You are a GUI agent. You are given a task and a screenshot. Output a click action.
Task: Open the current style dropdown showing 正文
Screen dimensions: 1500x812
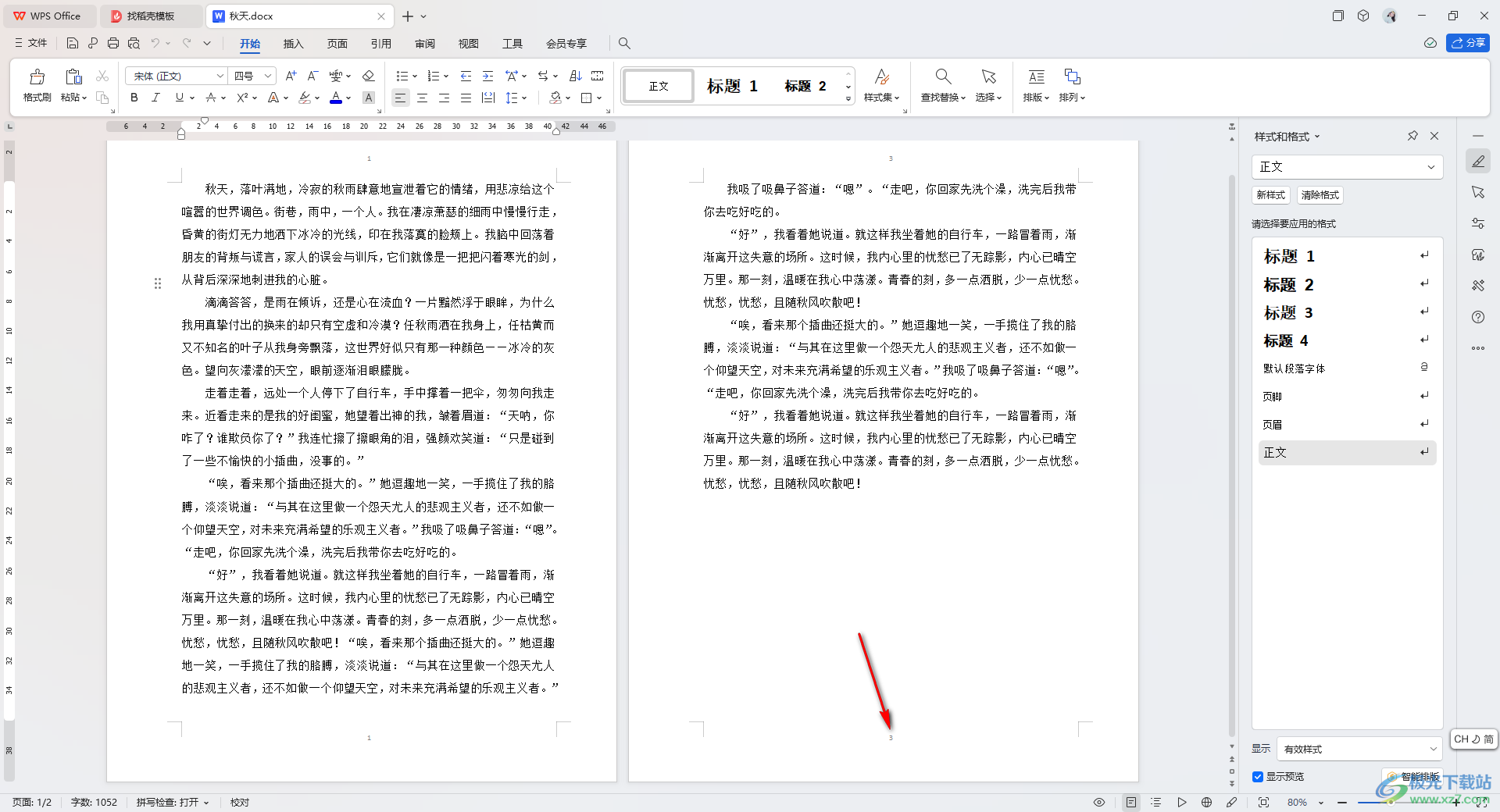pos(1347,166)
